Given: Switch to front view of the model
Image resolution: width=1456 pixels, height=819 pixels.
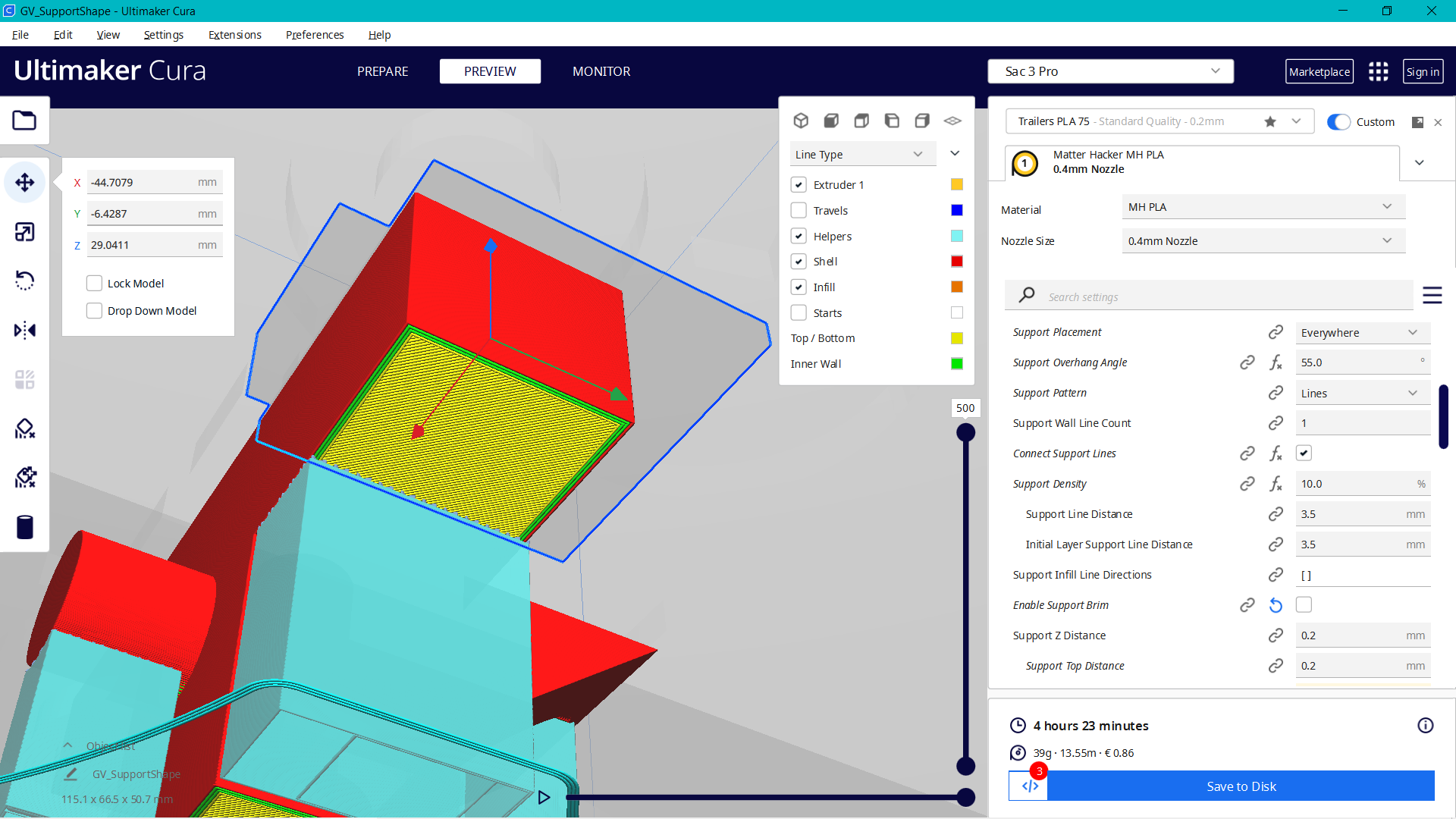Looking at the screenshot, I should 831,121.
